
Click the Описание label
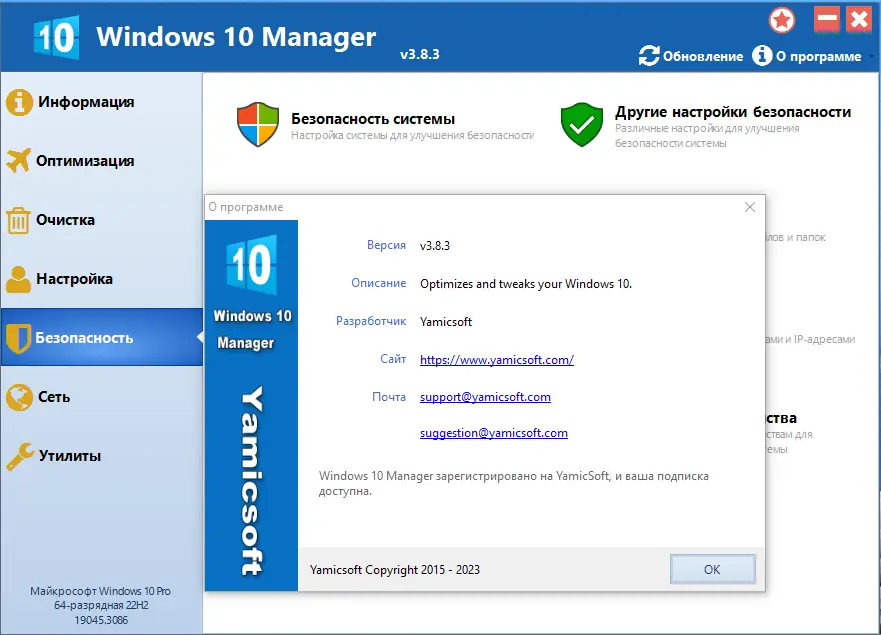[379, 283]
